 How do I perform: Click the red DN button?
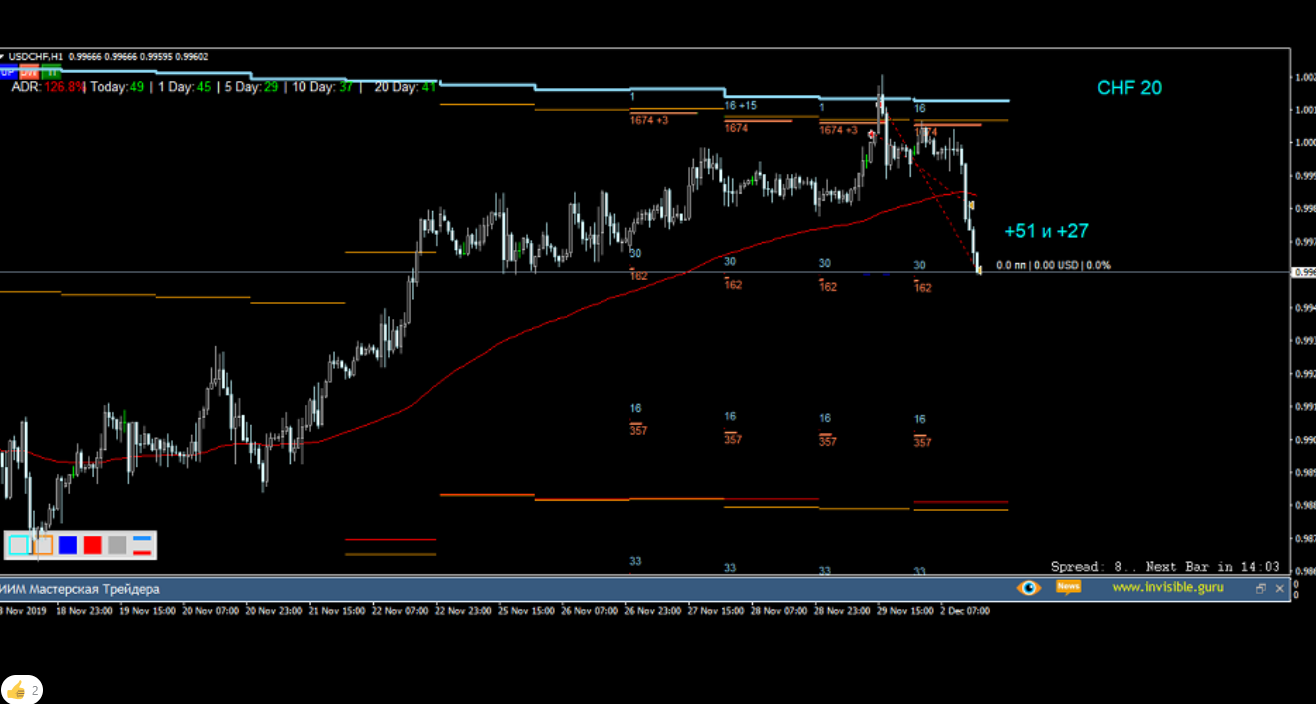point(30,73)
